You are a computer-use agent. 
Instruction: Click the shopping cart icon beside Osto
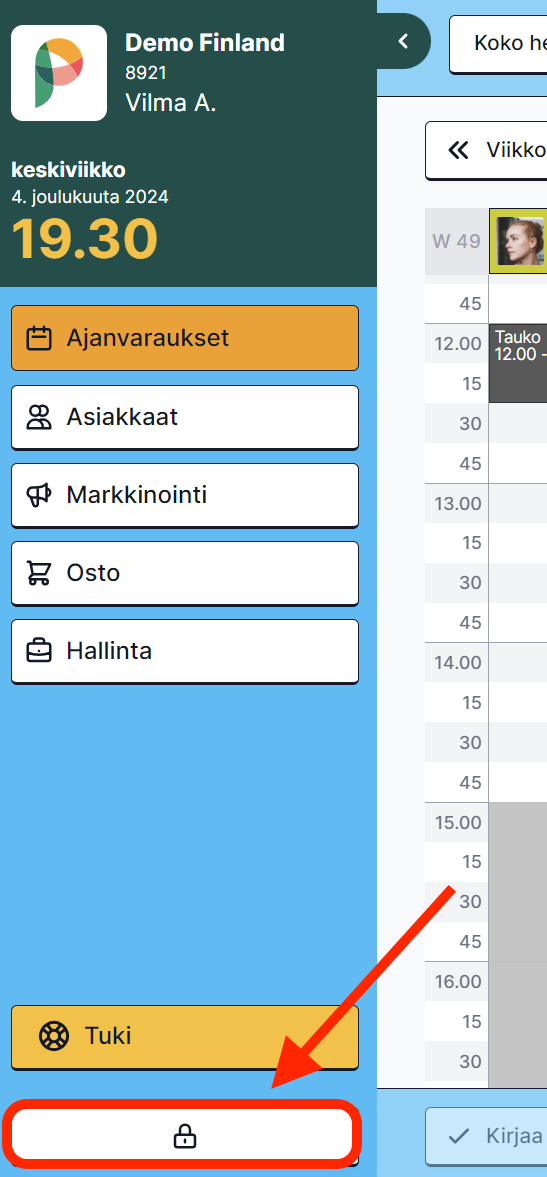(39, 573)
